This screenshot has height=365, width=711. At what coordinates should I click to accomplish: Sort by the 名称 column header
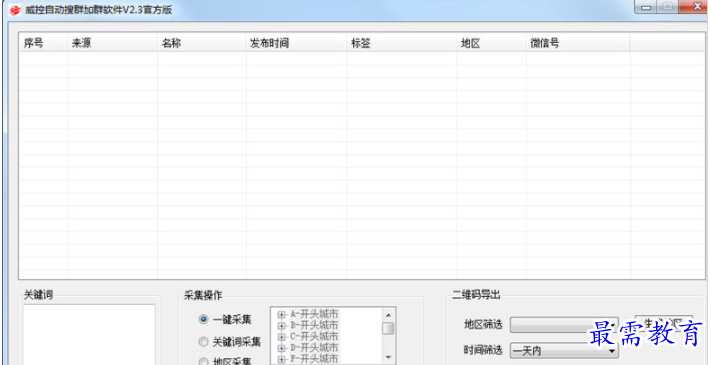(202, 44)
